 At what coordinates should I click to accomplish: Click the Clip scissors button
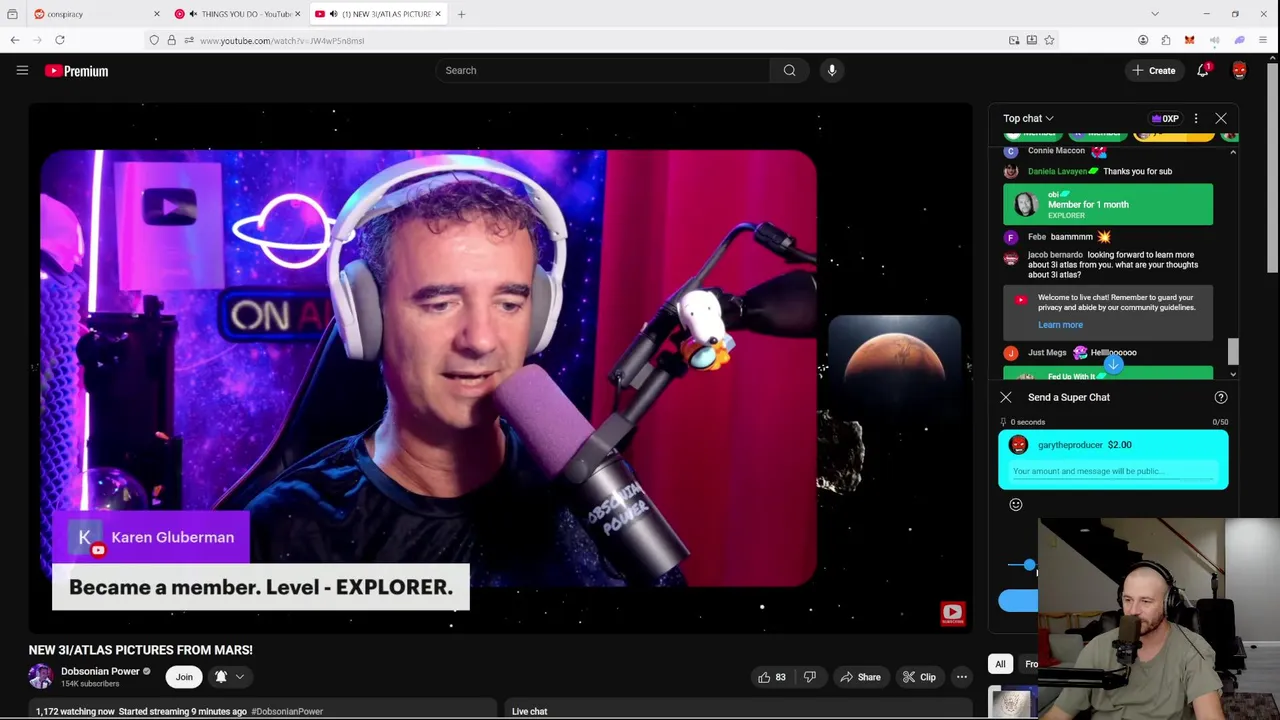click(919, 677)
